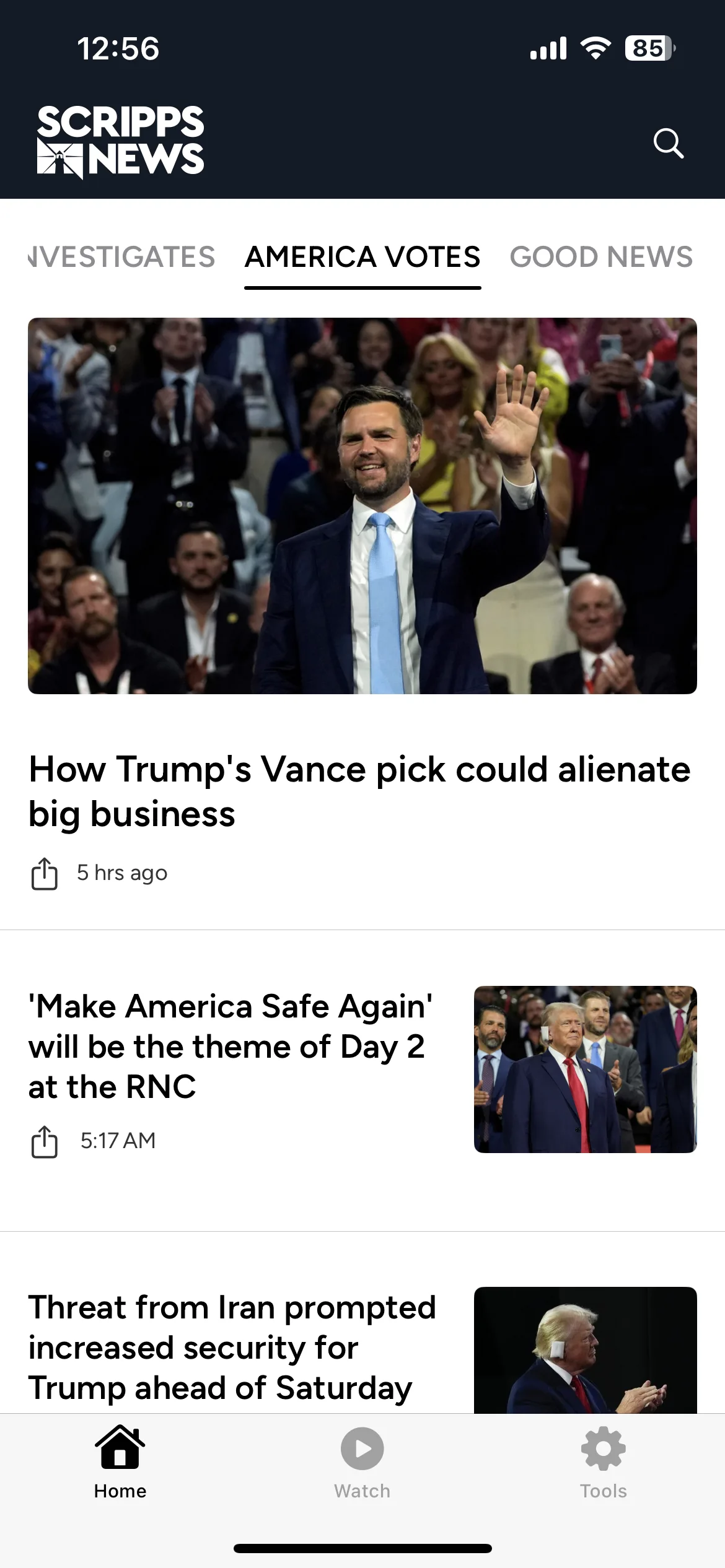The width and height of the screenshot is (725, 1568).
Task: Read 'Threat from Iran prompted' story
Action: 232,1348
